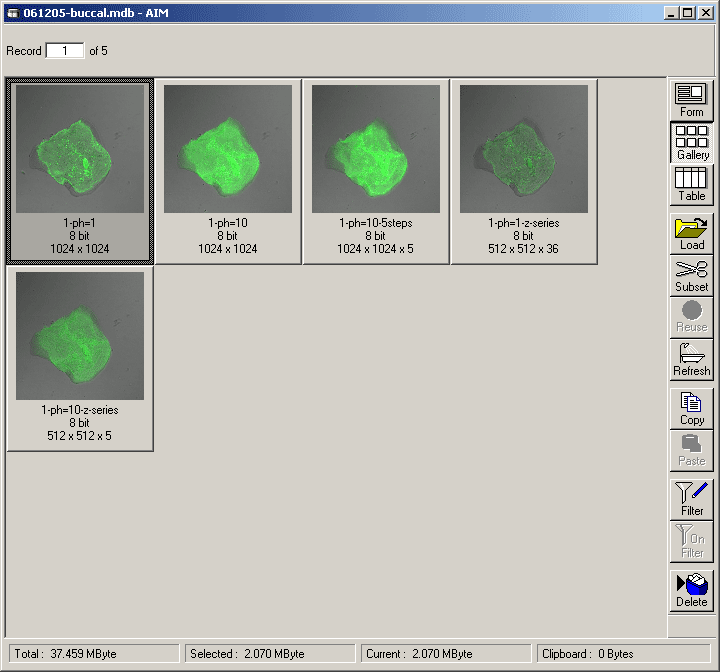Toggle the Filter On button
Screen dimensions: 720x672
[691, 542]
